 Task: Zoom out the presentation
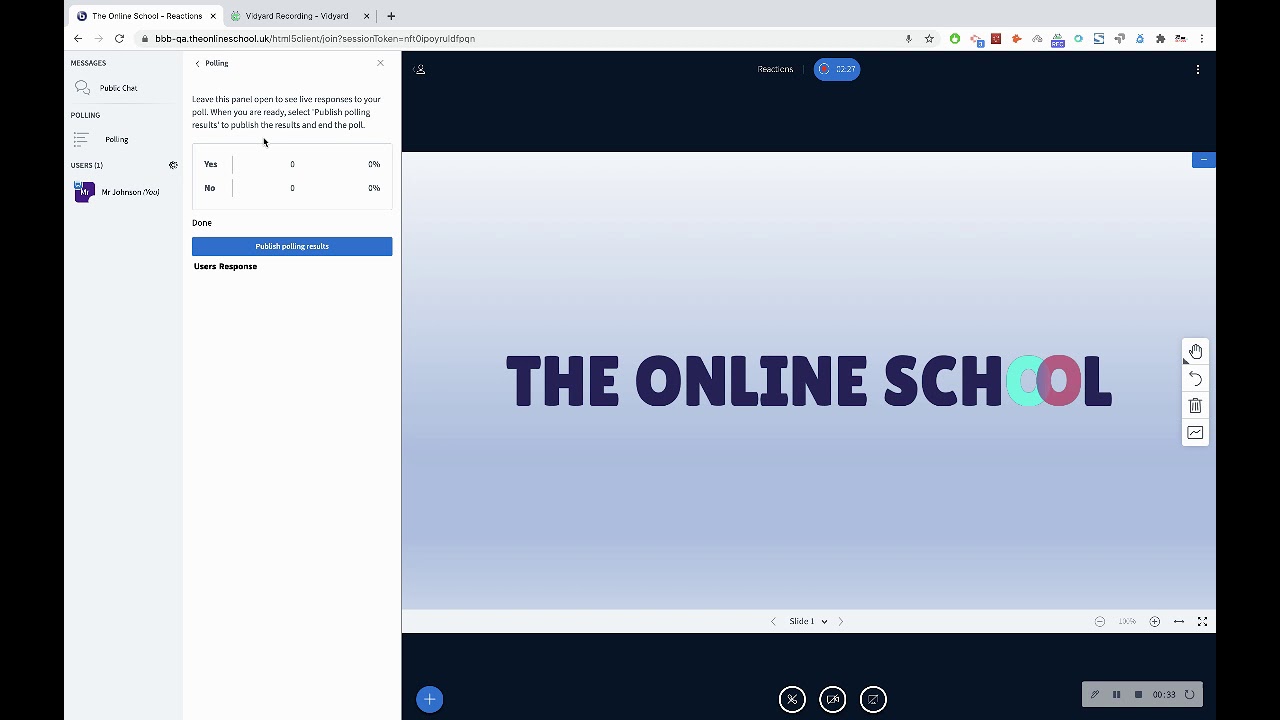(1100, 621)
